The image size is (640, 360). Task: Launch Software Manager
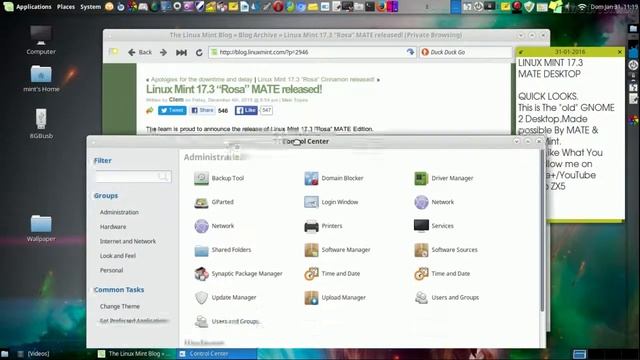coord(337,250)
